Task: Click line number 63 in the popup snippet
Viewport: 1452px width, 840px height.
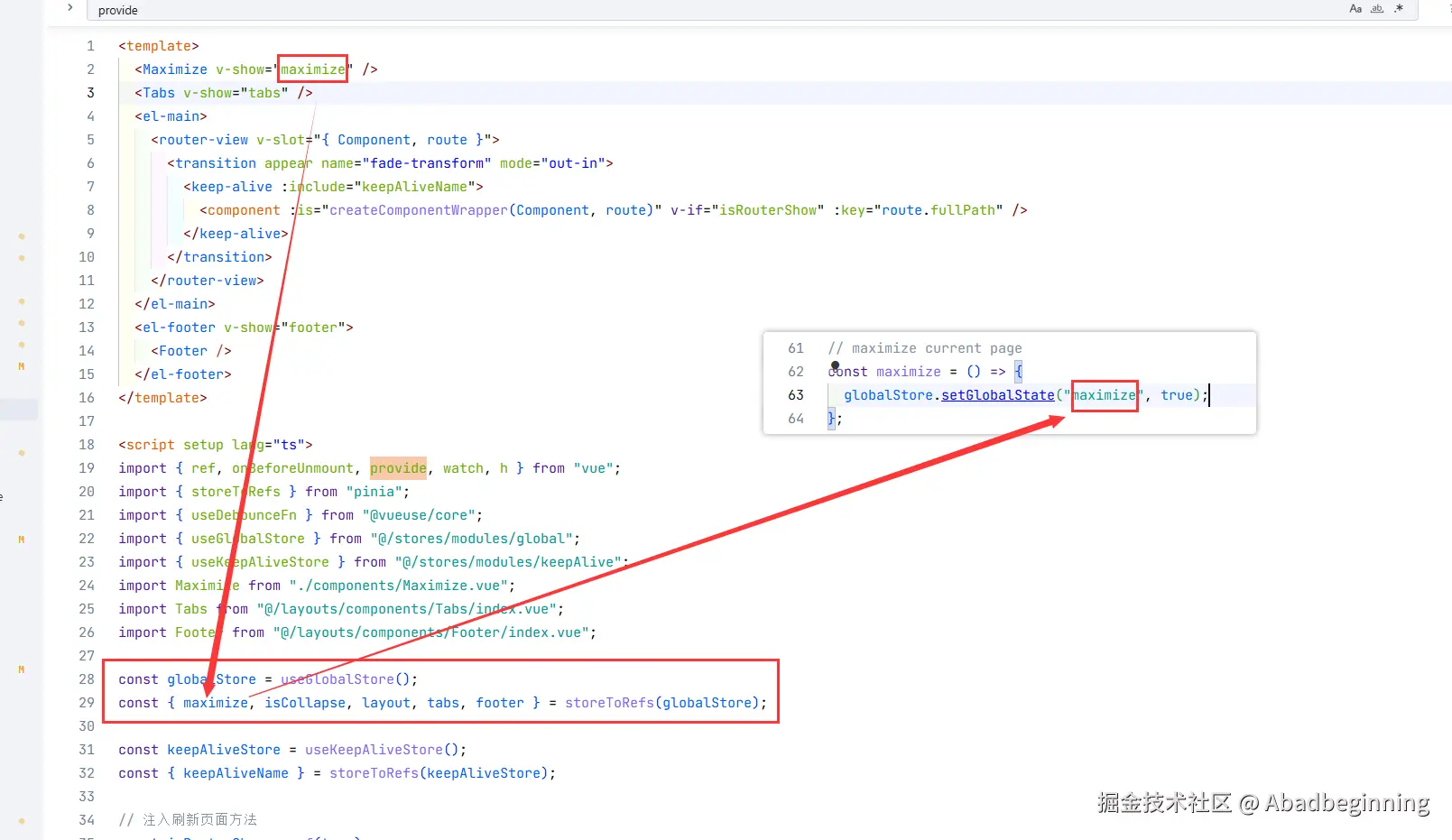Action: coord(795,395)
